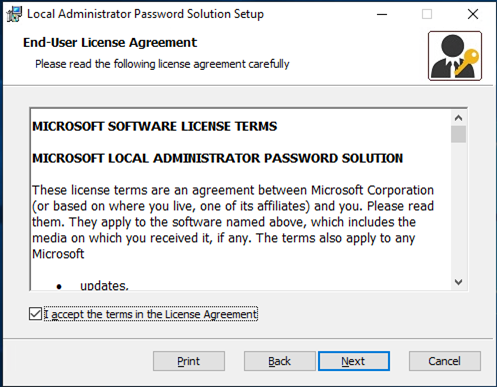Click the installer icon in the title bar
Screen dimensions: 497x387
point(14,14)
